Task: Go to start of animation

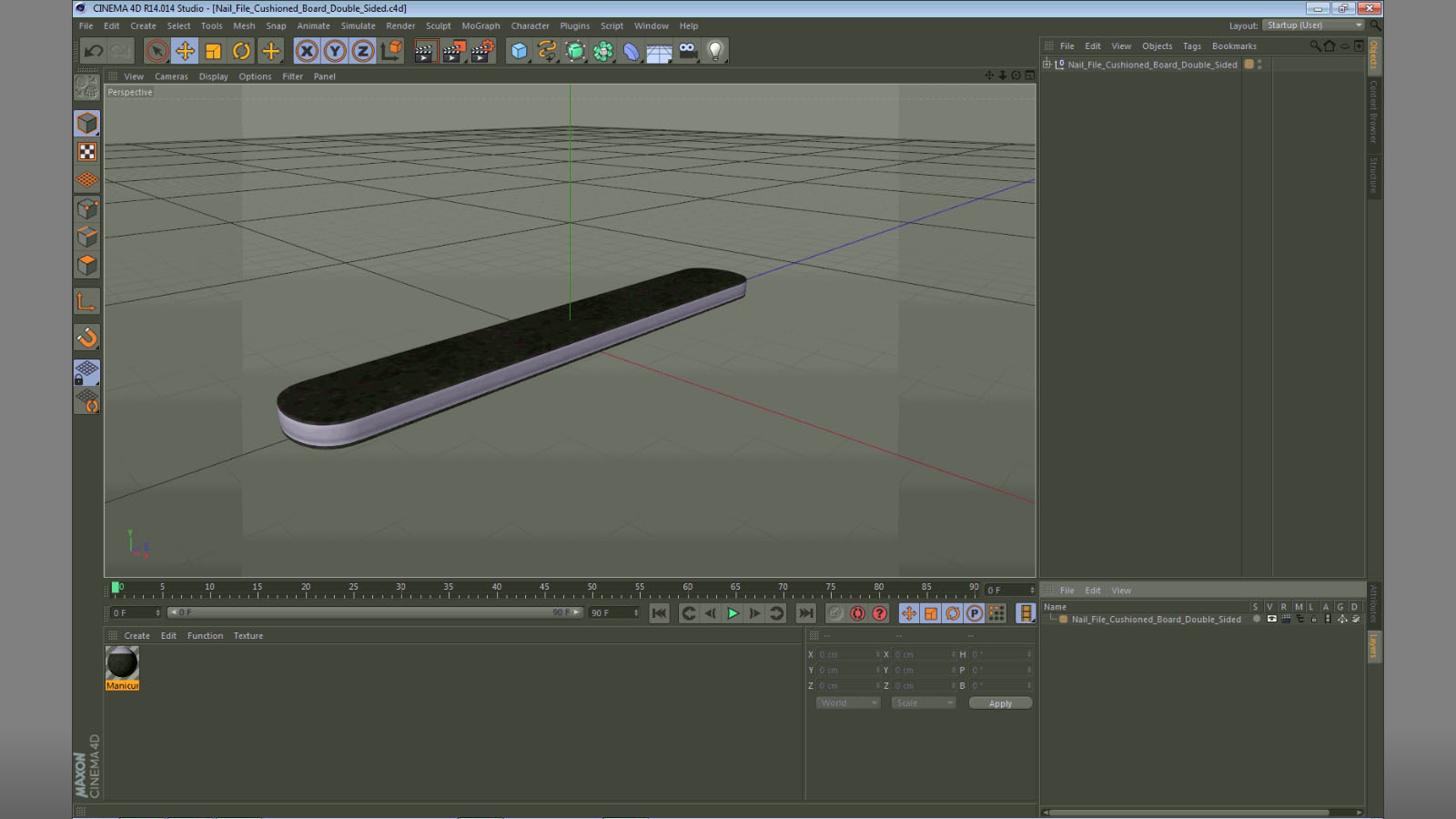Action: click(660, 613)
